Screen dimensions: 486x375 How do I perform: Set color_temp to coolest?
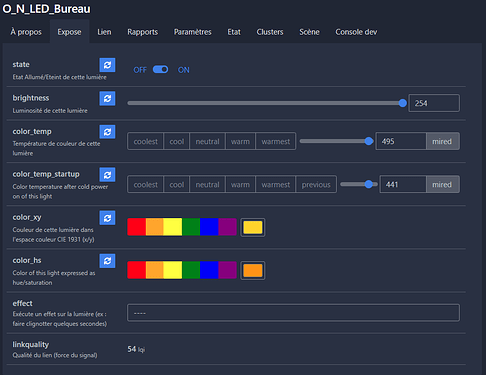[x=146, y=141]
